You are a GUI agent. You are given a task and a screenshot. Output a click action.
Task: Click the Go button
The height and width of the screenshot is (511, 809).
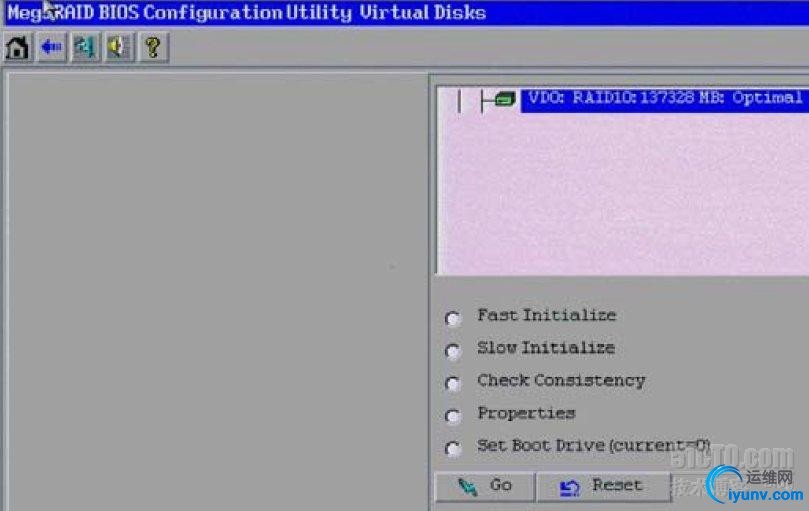point(484,486)
